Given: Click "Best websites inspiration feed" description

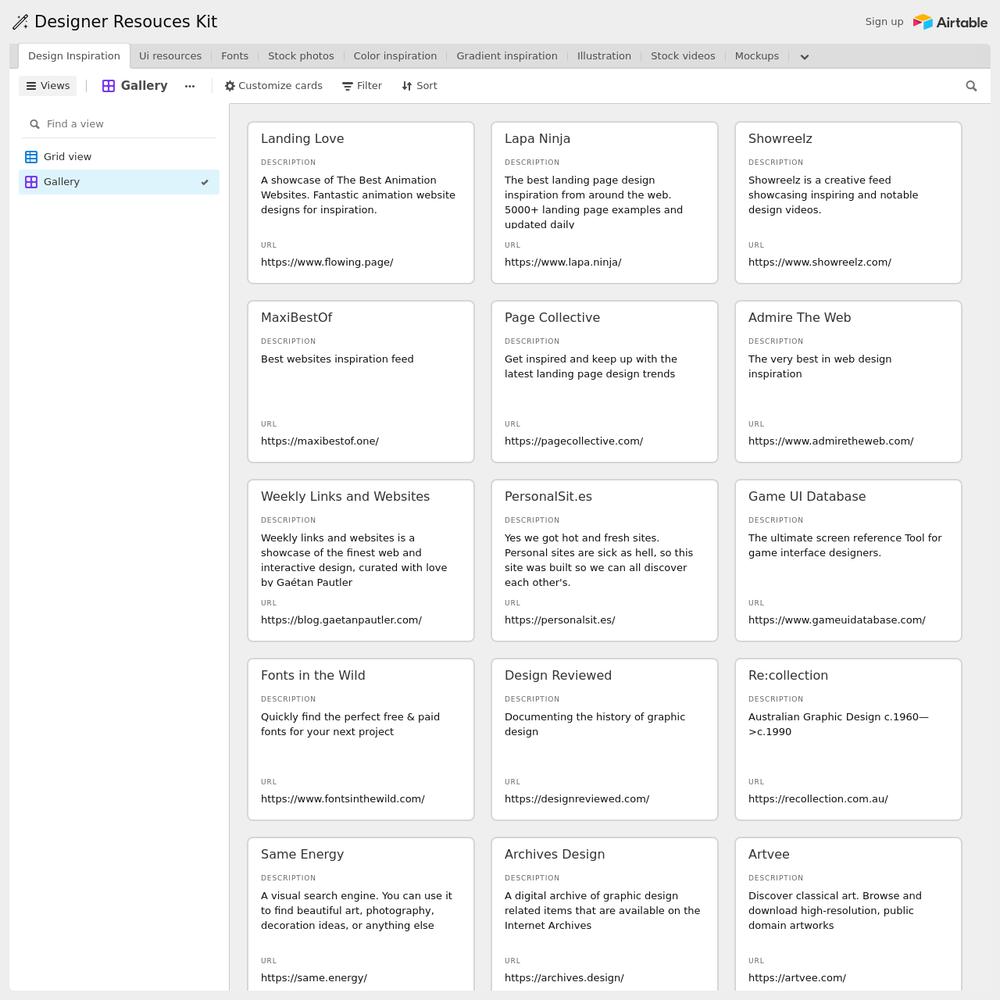Looking at the screenshot, I should point(337,359).
